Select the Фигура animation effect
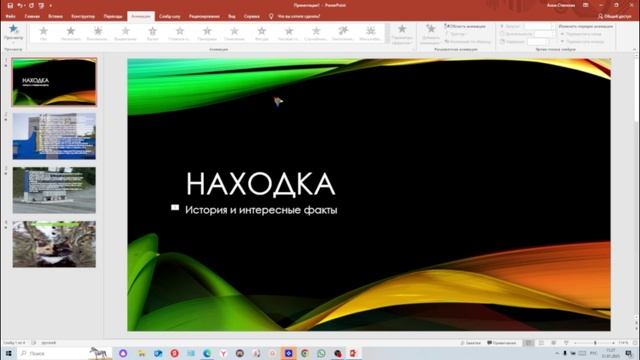Screen dimensions: 640x360 pos(262,33)
